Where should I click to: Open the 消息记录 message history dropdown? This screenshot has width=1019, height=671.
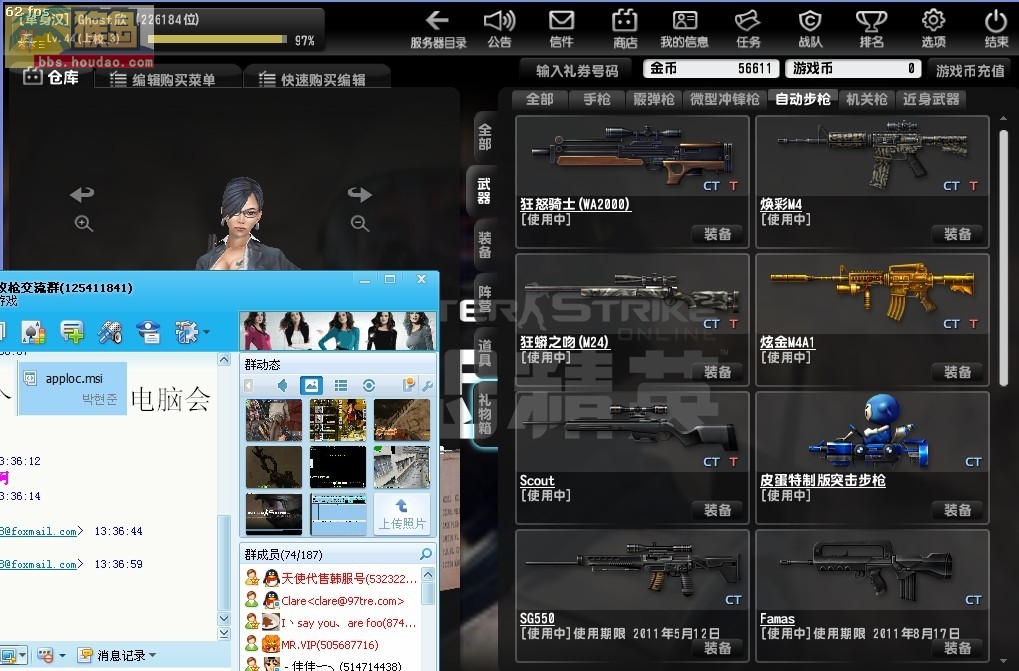tap(117, 655)
